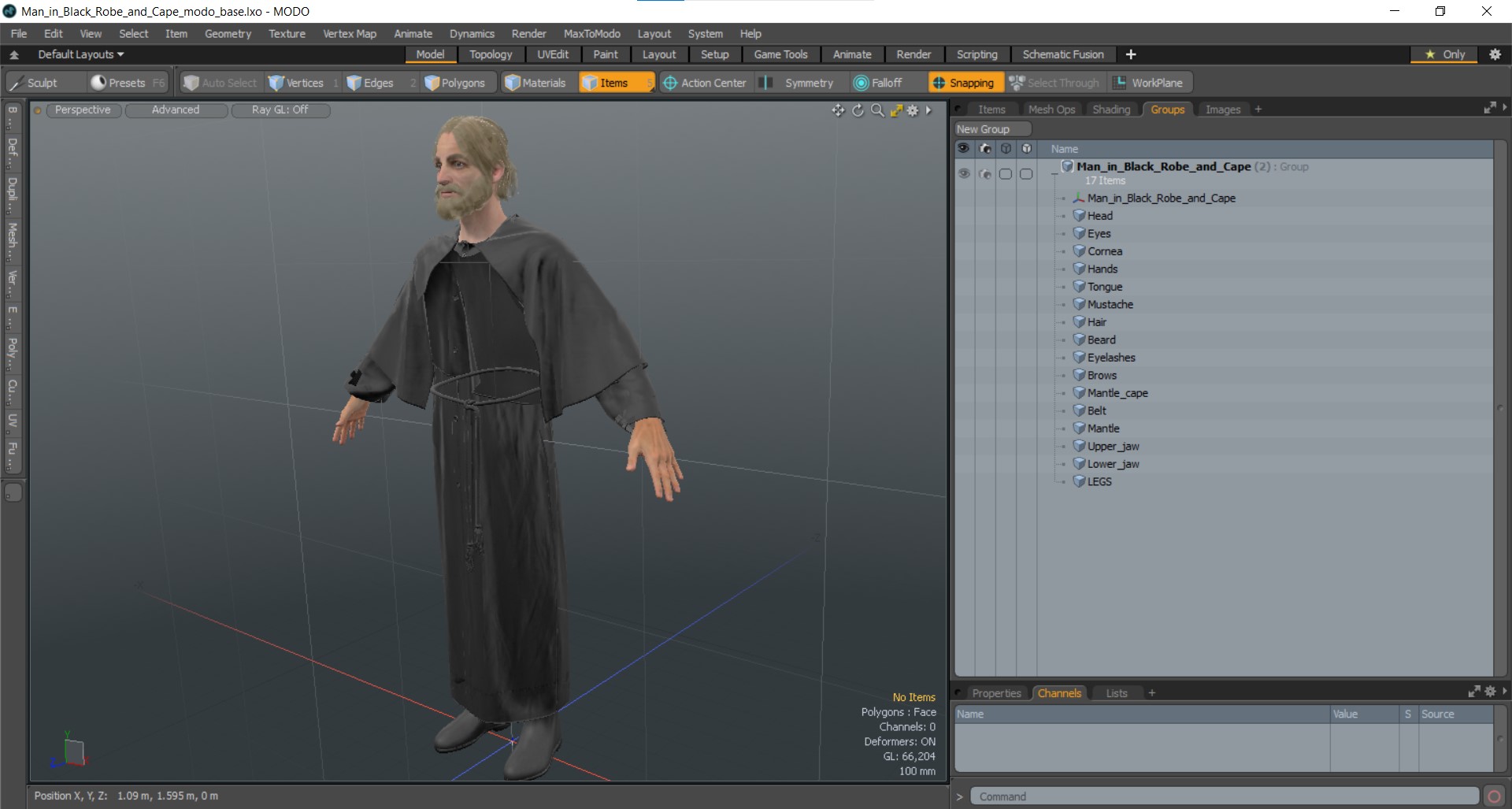This screenshot has width=1512, height=809.
Task: Toggle the Ray GL: Off button
Action: (x=280, y=110)
